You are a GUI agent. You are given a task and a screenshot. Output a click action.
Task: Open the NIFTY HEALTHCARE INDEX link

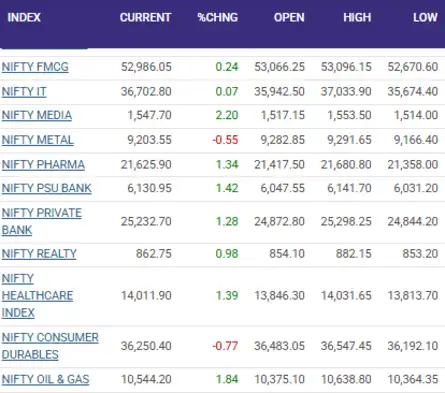(x=37, y=296)
